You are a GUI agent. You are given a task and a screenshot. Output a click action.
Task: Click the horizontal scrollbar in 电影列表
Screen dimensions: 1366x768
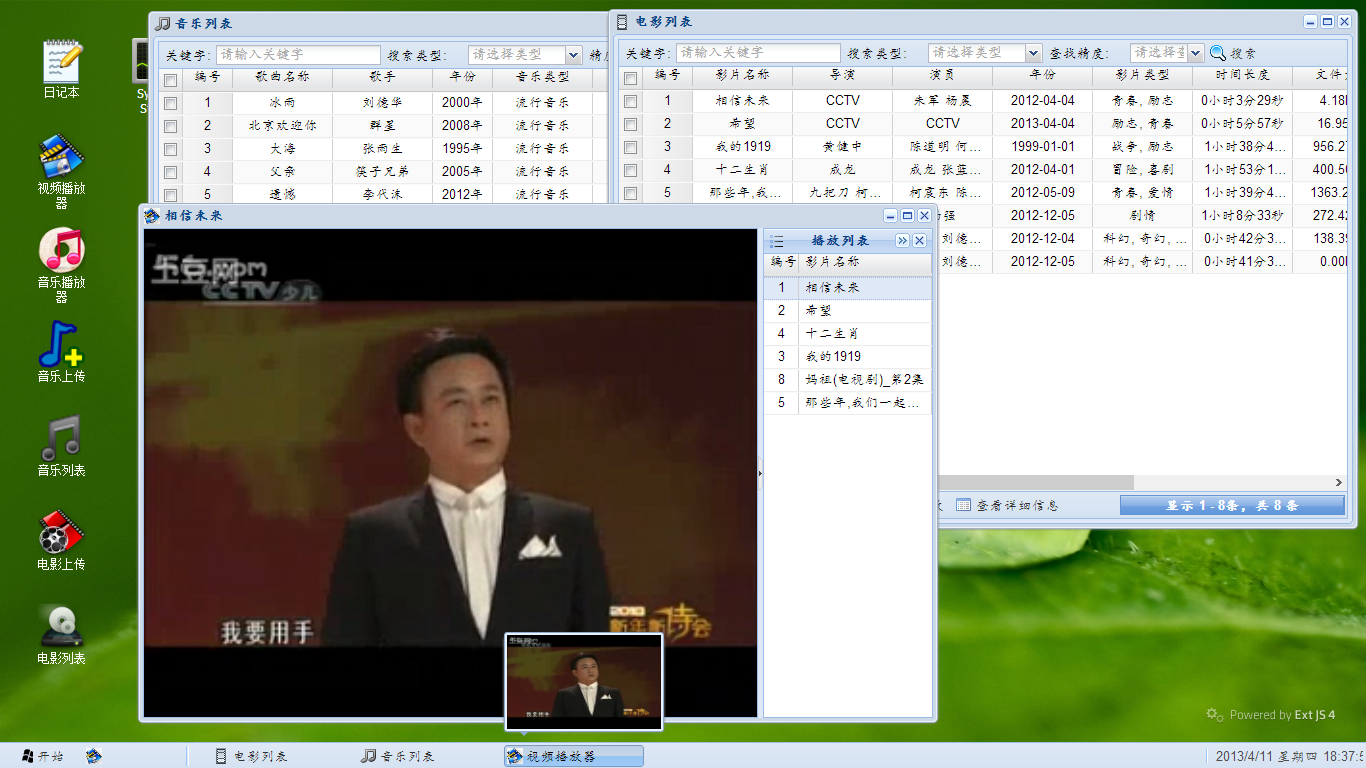[1035, 482]
